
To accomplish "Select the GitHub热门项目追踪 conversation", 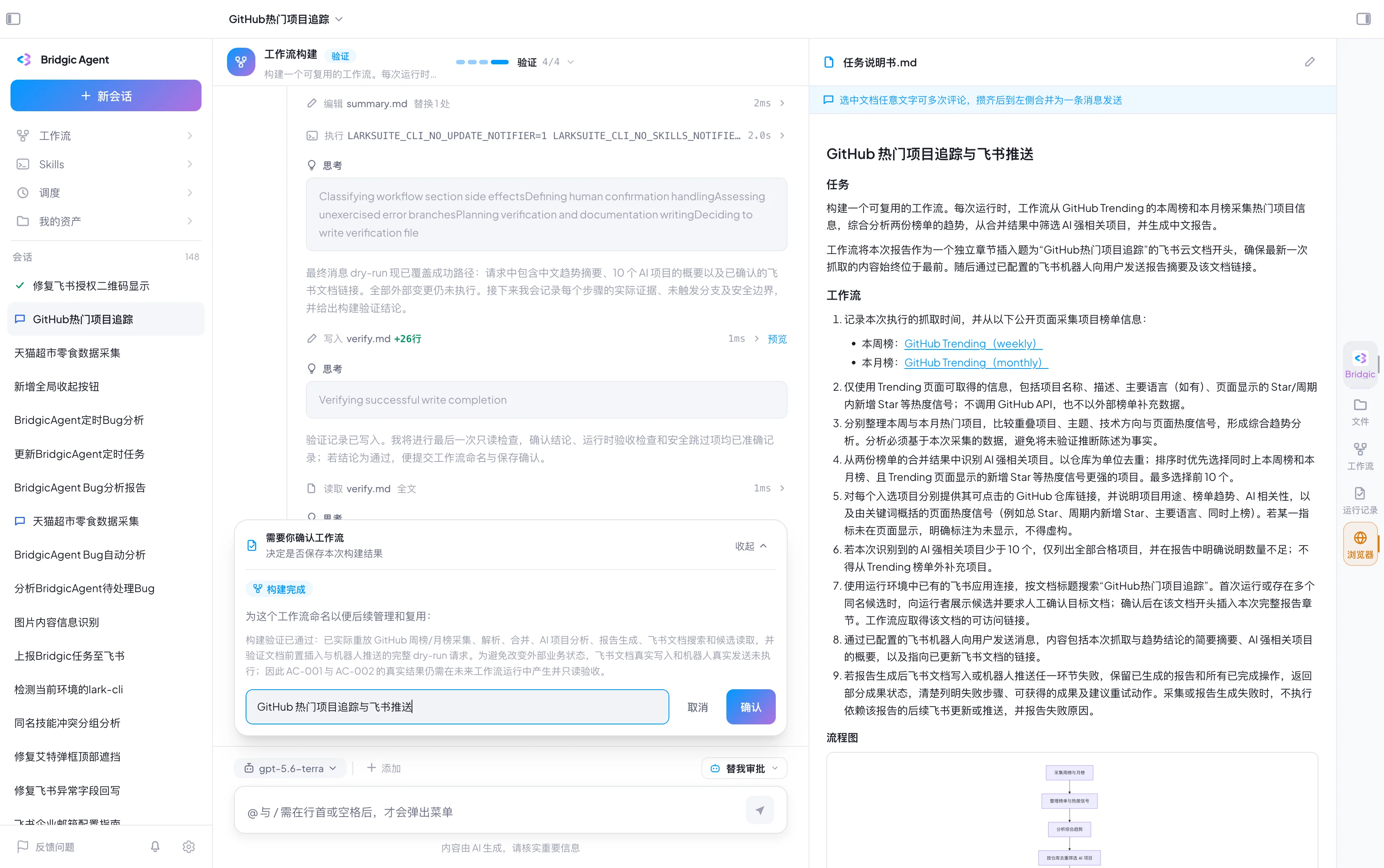I will click(x=106, y=319).
